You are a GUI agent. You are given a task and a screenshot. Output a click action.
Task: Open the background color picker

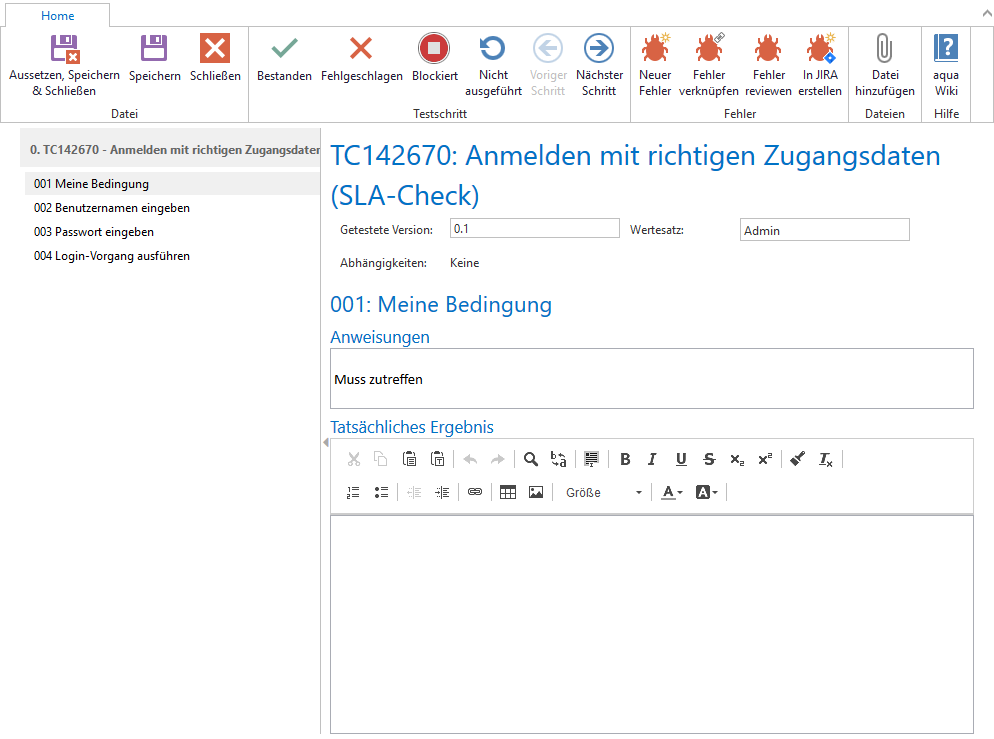(x=706, y=492)
